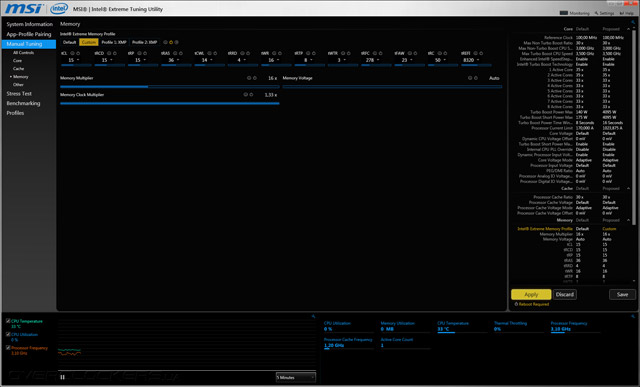This screenshot has height=387, width=640.
Task: Select the Cache tuning sub-item
Action: [x=18, y=69]
